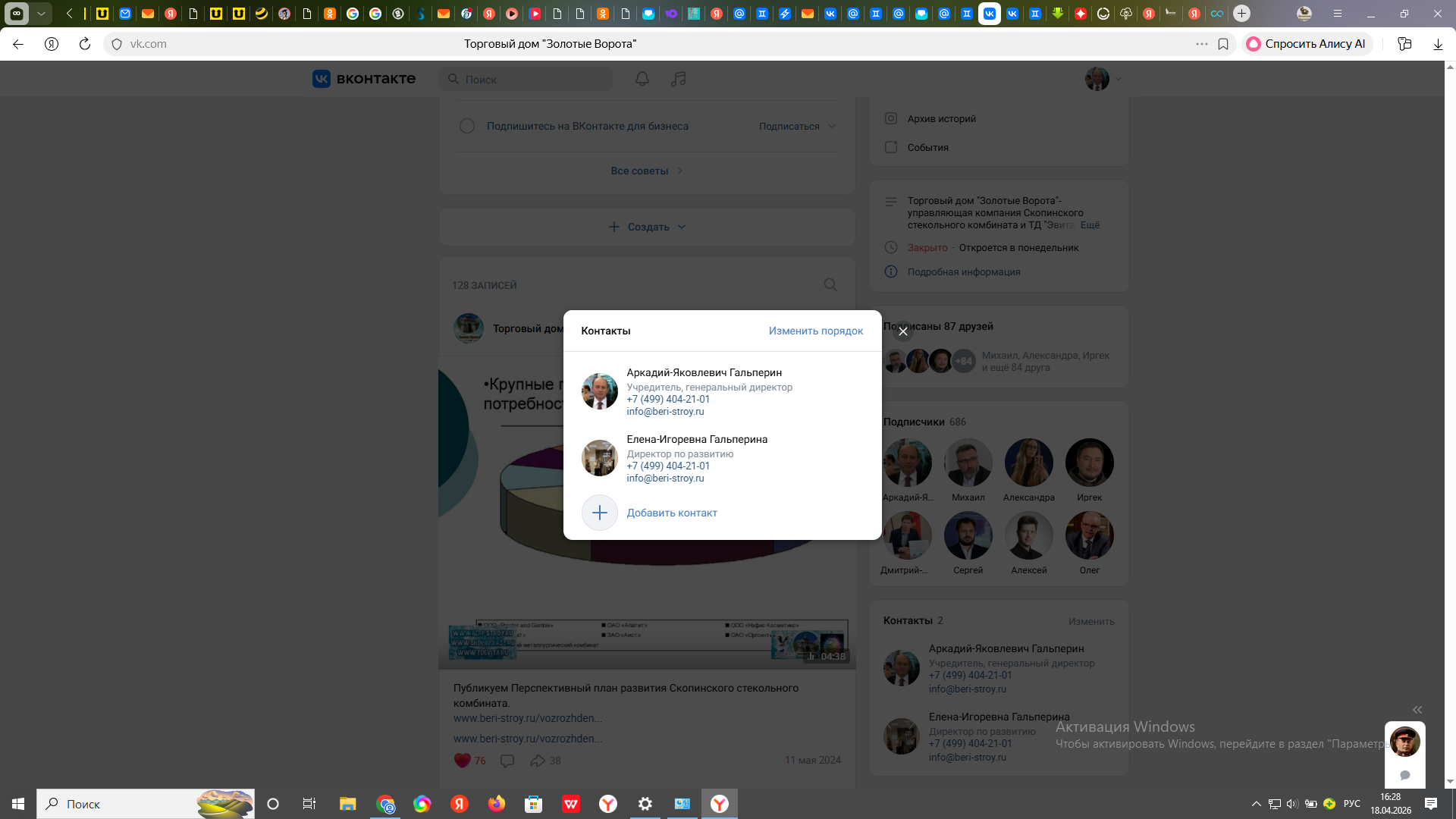1456x819 pixels.
Task: Expand the Создать dropdown
Action: pos(647,227)
